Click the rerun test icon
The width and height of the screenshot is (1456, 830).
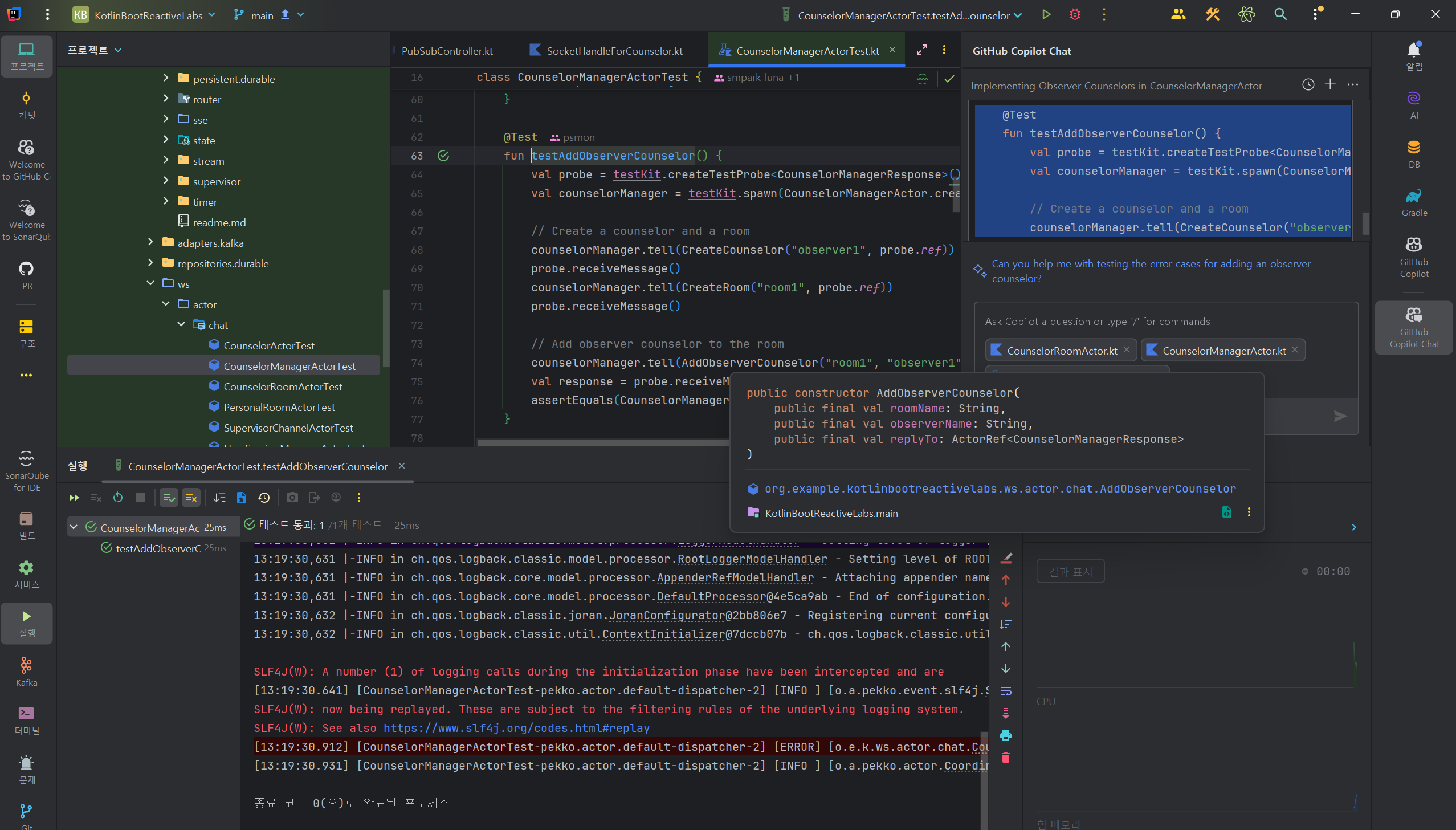(x=118, y=497)
